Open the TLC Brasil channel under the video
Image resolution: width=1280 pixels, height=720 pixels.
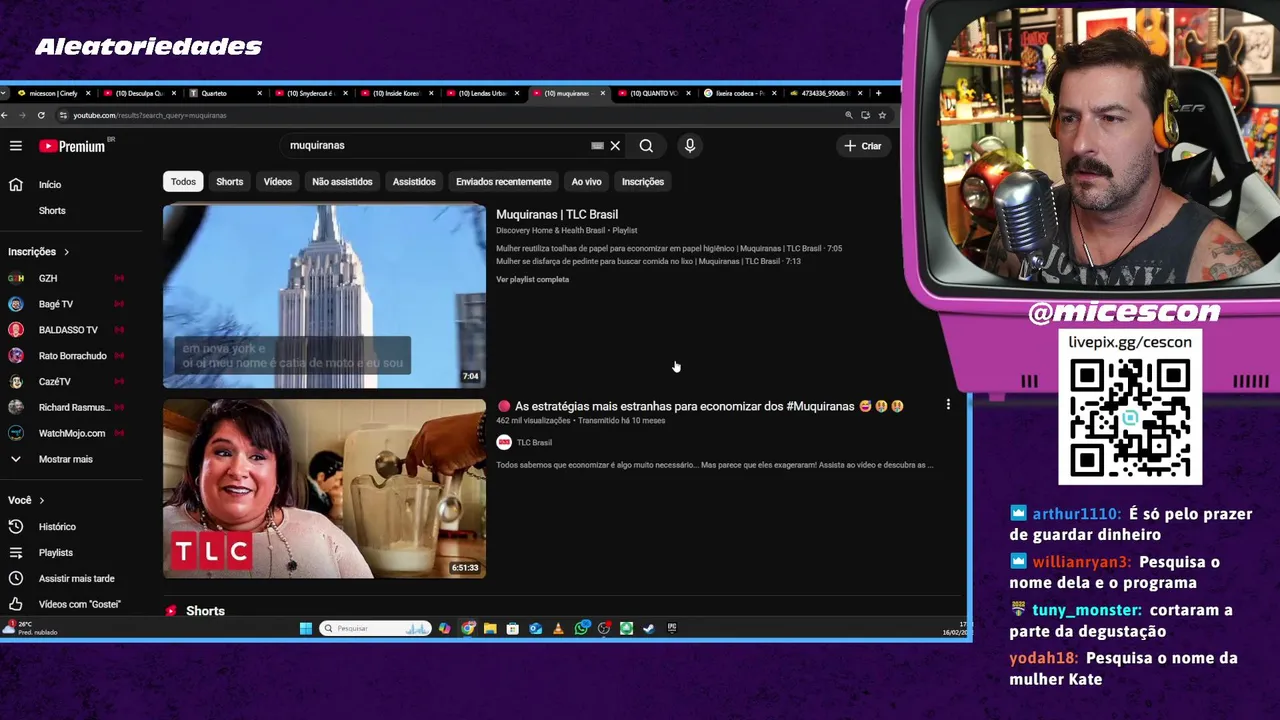point(534,443)
